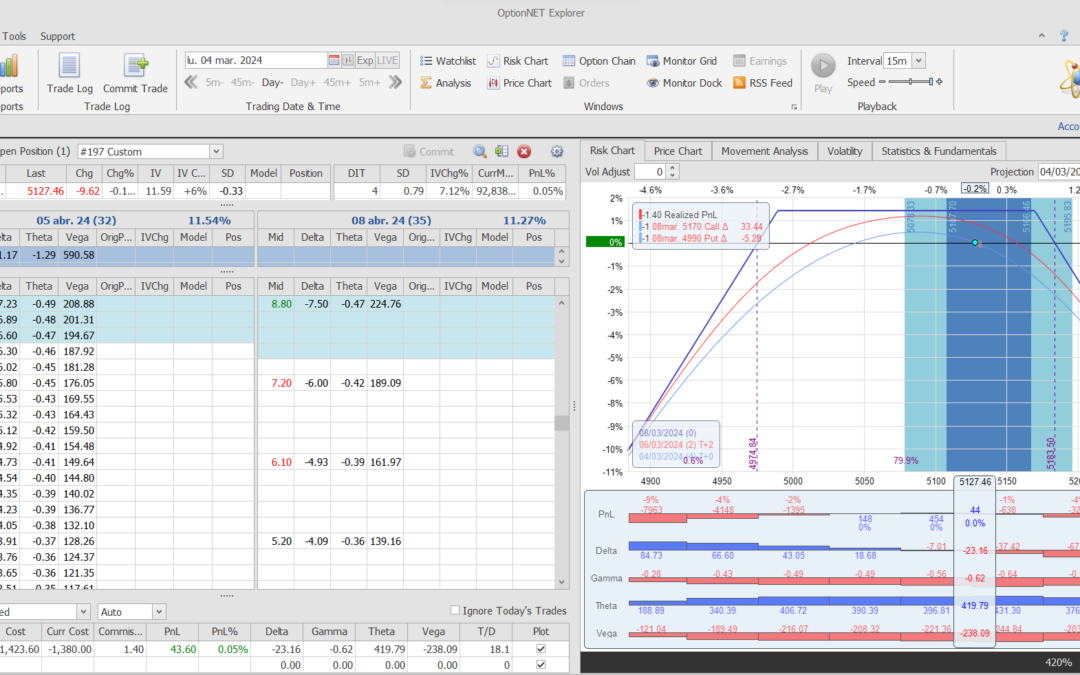The height and width of the screenshot is (675, 1080).
Task: Open the Interval 15m dropdown
Action: [x=918, y=61]
